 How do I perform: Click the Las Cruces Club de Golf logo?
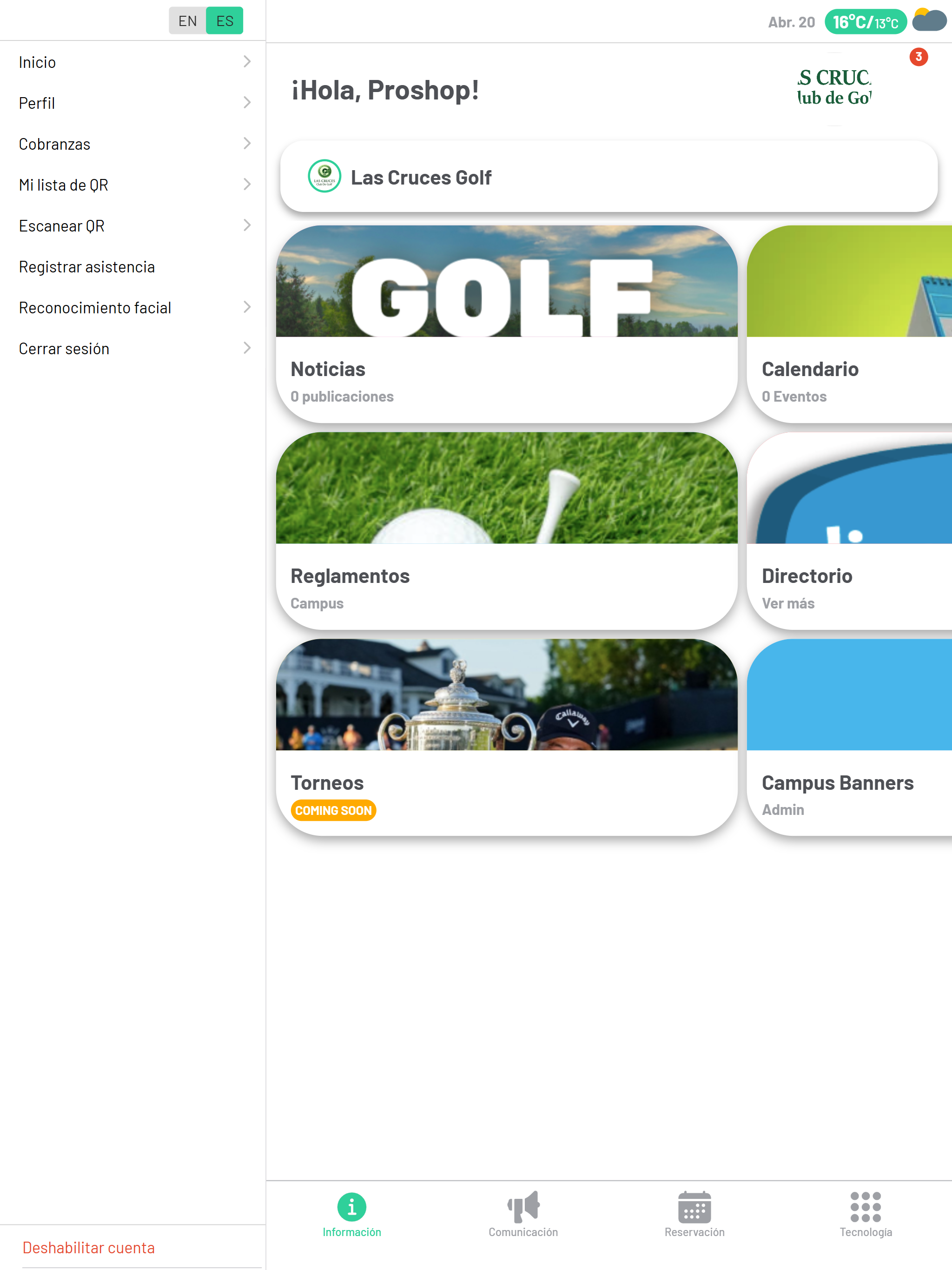tap(835, 88)
